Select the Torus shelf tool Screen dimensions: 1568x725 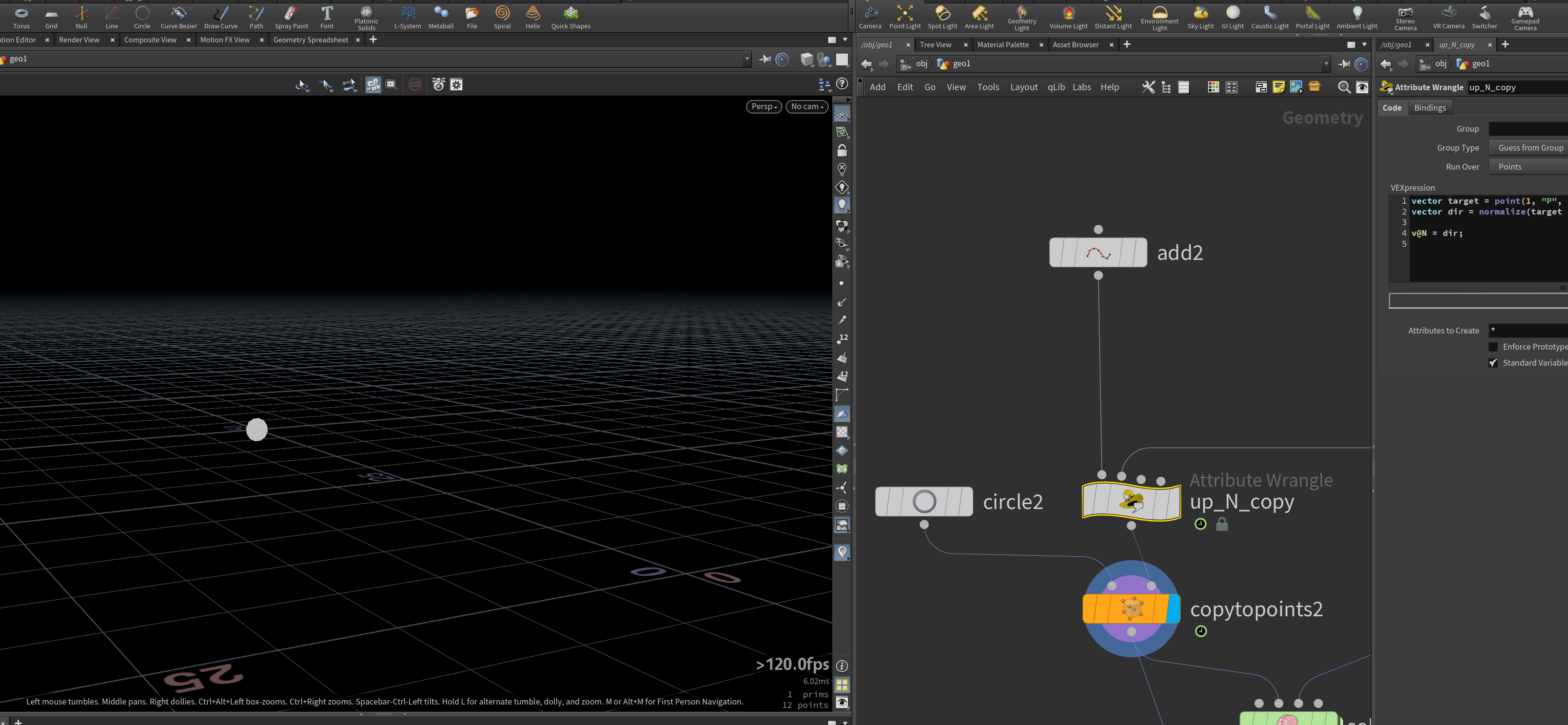pyautogui.click(x=21, y=17)
